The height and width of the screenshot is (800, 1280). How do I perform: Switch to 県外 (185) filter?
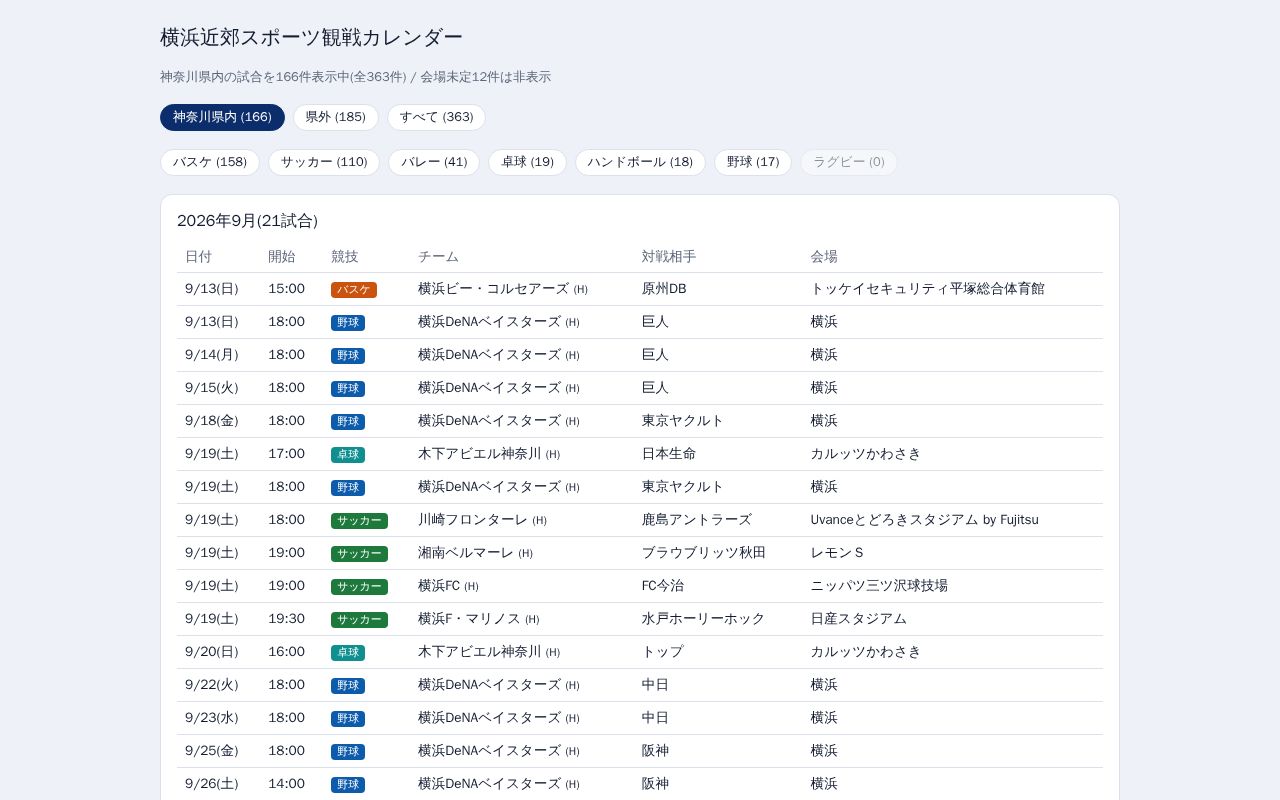(x=336, y=117)
